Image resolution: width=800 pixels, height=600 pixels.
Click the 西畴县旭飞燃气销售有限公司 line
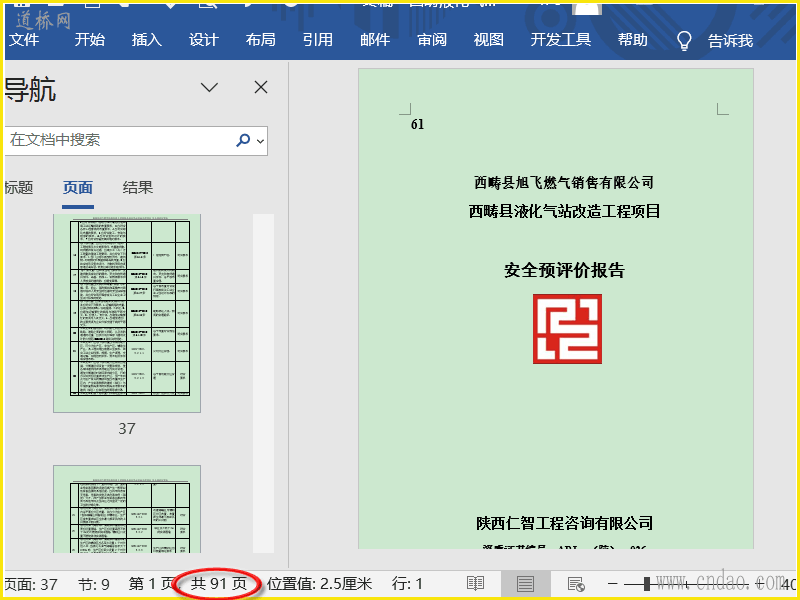(564, 182)
